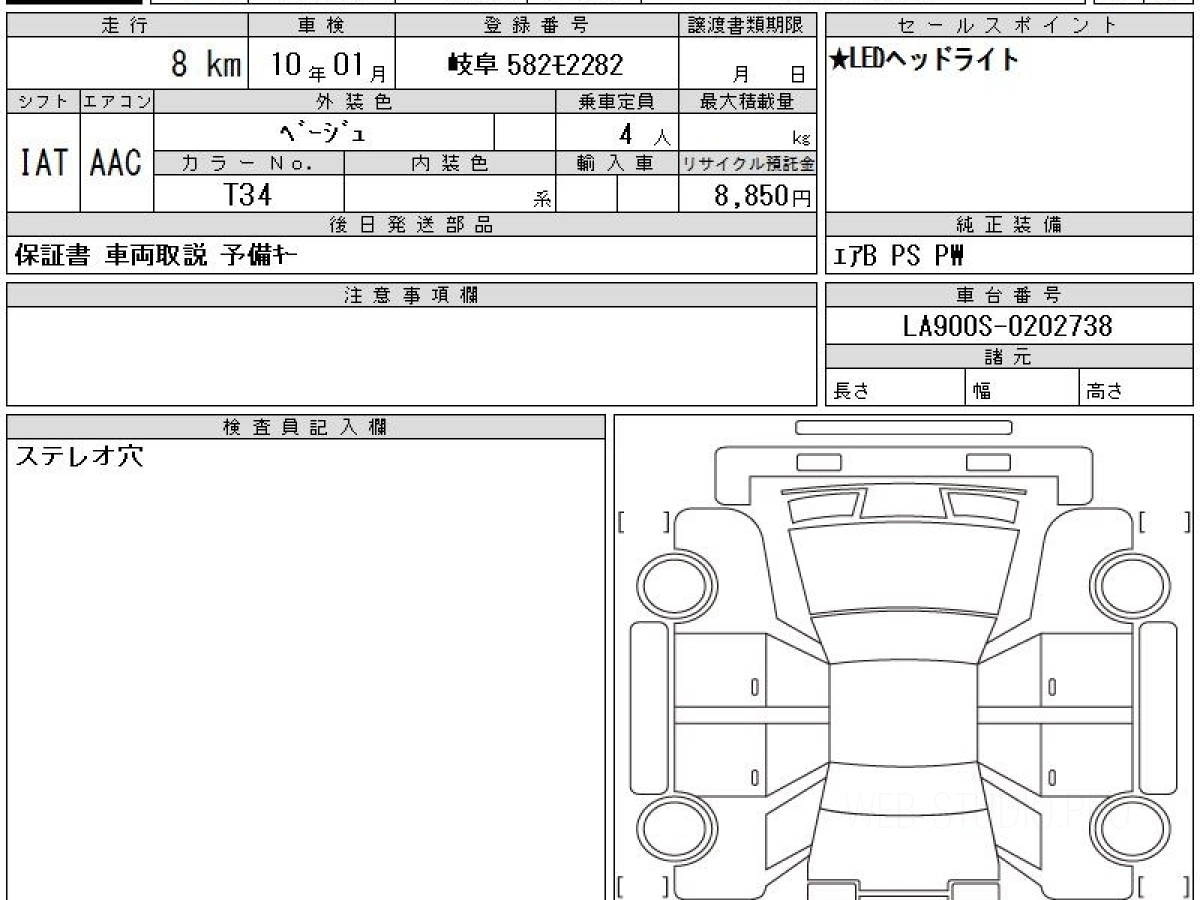
Task: Click the 登録番号 header
Action: 536,26
